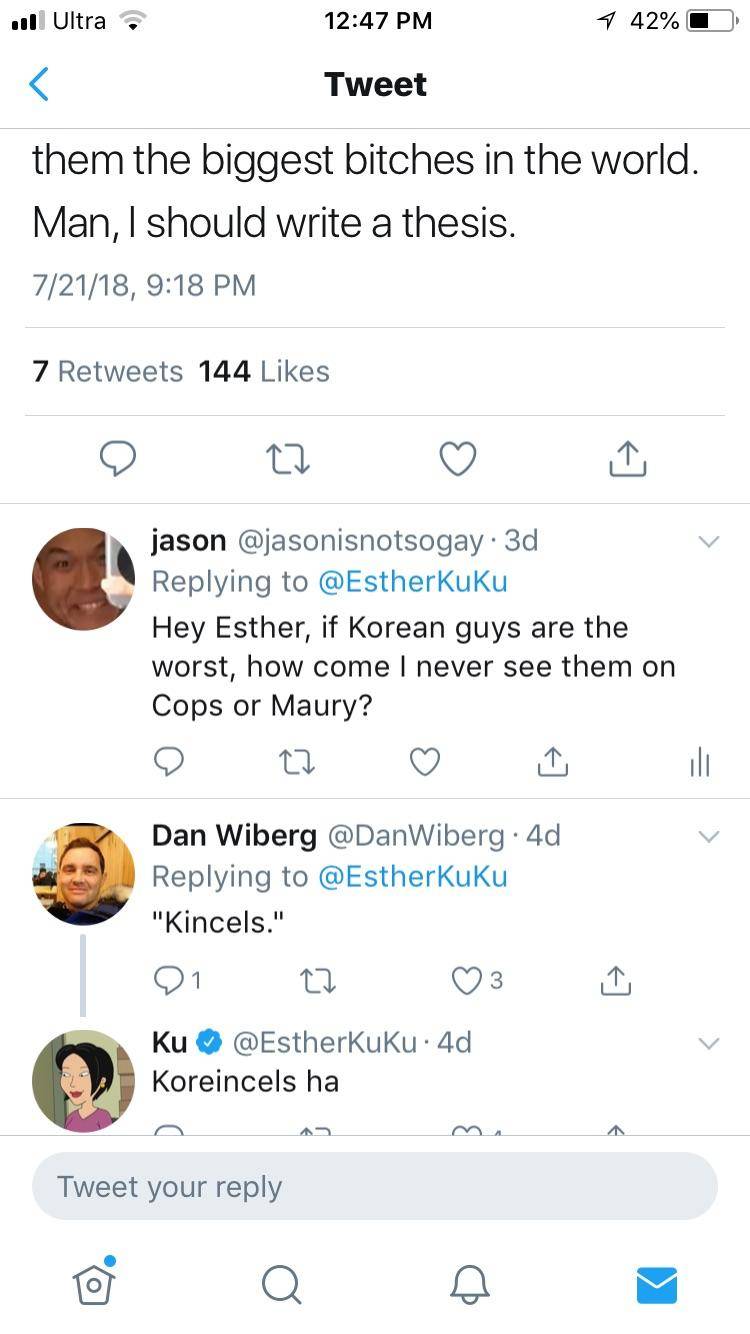Open Search from the bottom navigation
The width and height of the screenshot is (750, 1334).
click(281, 1287)
